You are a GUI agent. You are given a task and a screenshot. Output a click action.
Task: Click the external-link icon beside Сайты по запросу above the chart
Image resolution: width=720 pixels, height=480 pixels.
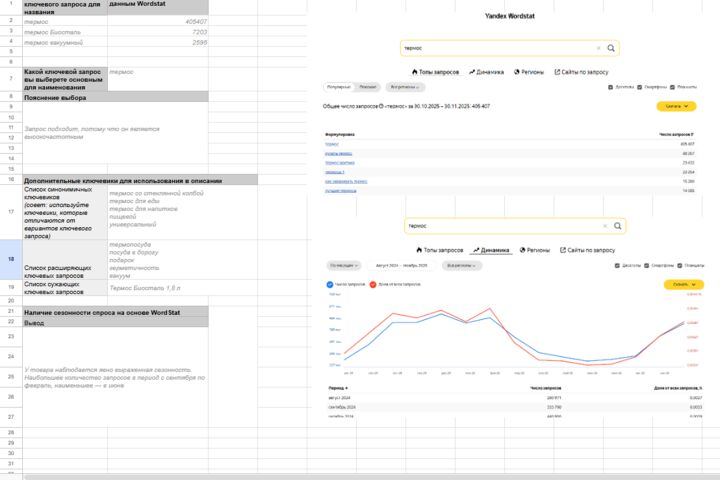click(x=562, y=250)
